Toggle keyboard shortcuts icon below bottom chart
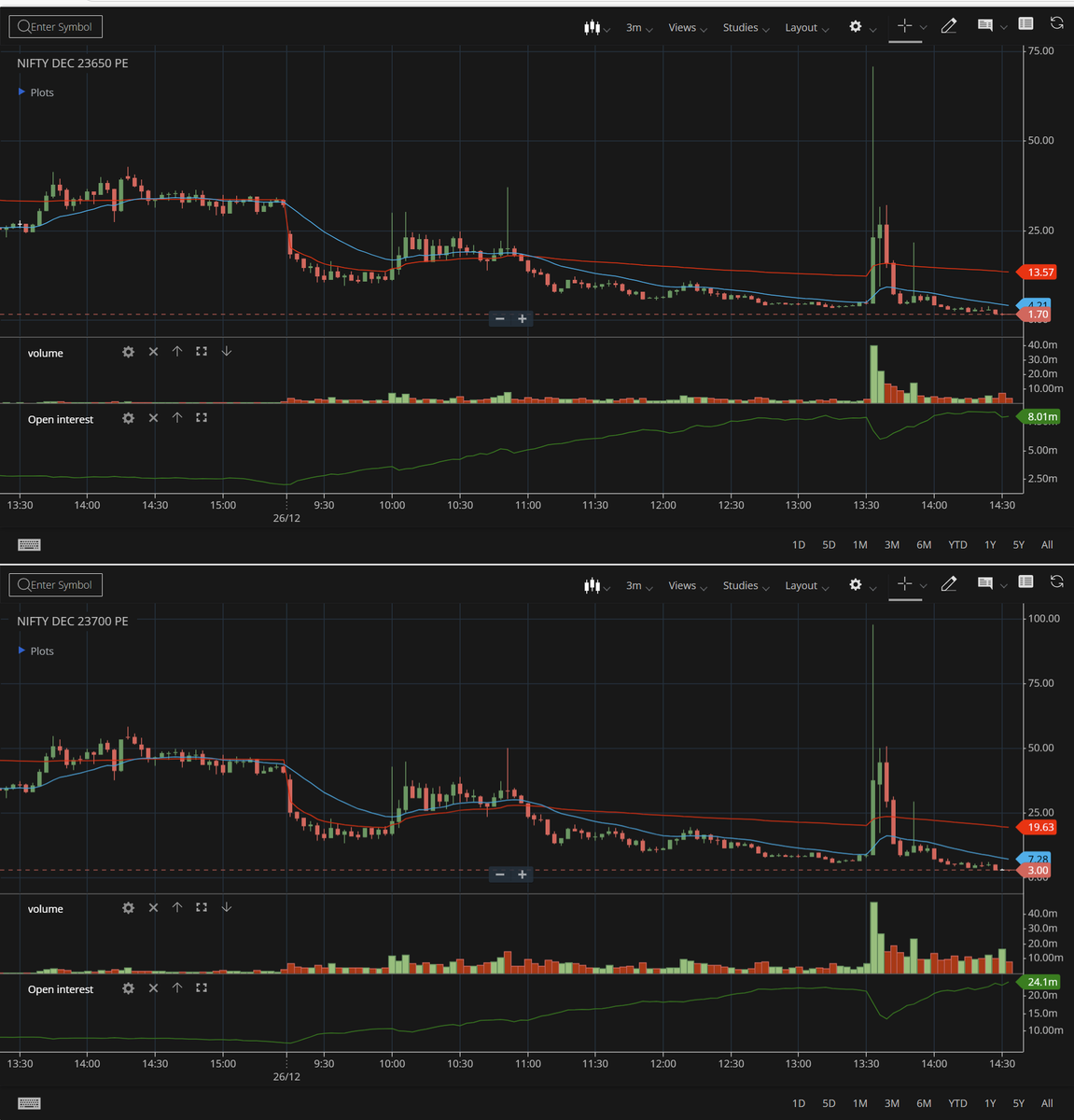The width and height of the screenshot is (1074, 1120). [x=29, y=1103]
